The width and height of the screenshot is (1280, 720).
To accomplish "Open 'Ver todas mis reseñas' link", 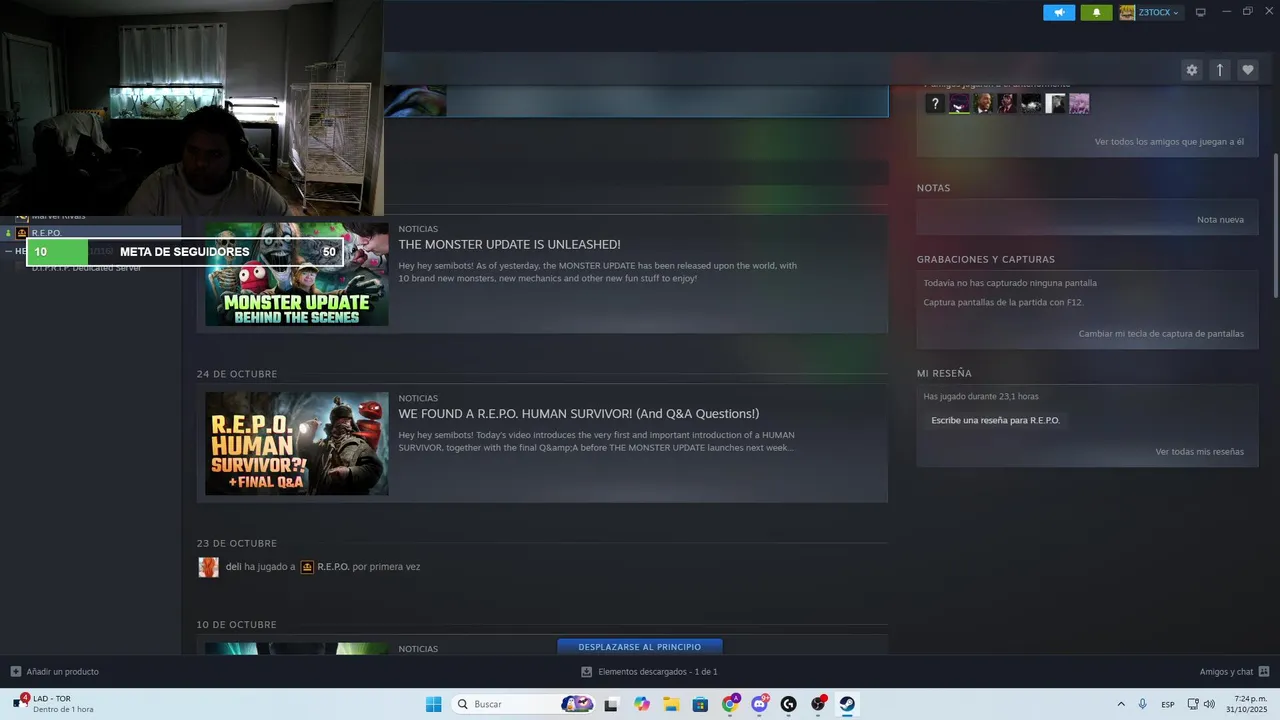I will (1199, 452).
